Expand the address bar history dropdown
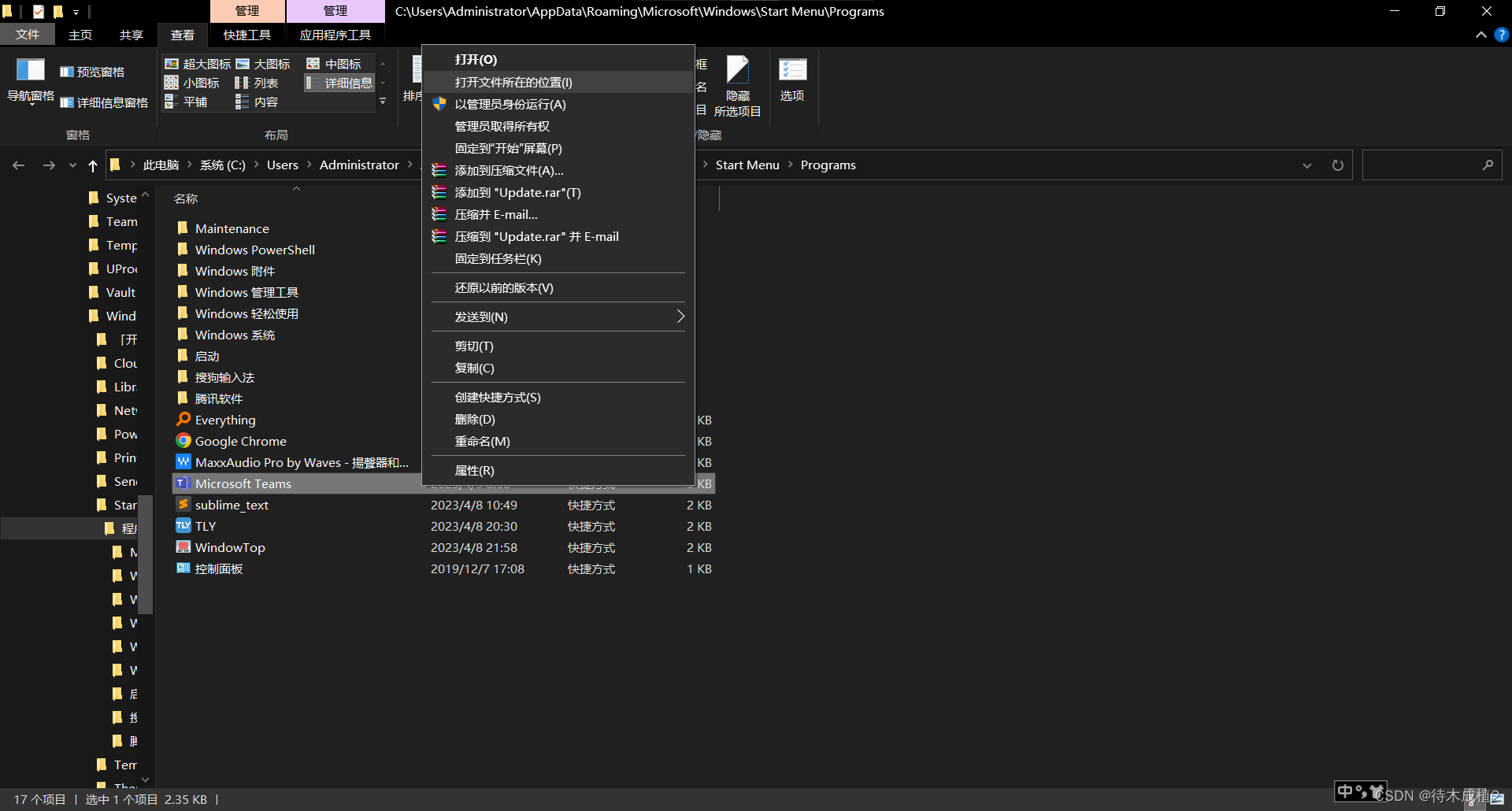Image resolution: width=1512 pixels, height=811 pixels. pos(1307,165)
